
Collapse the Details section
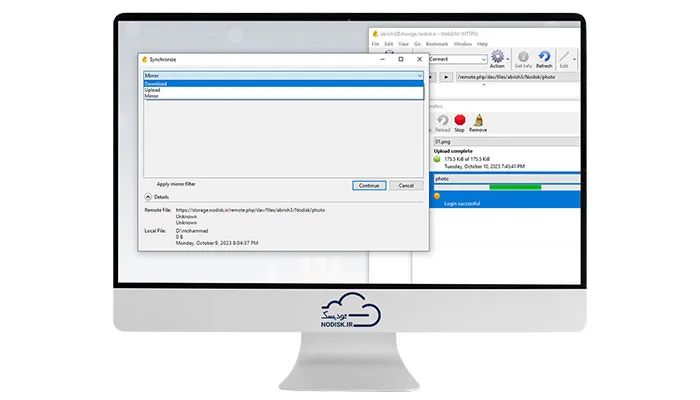148,196
